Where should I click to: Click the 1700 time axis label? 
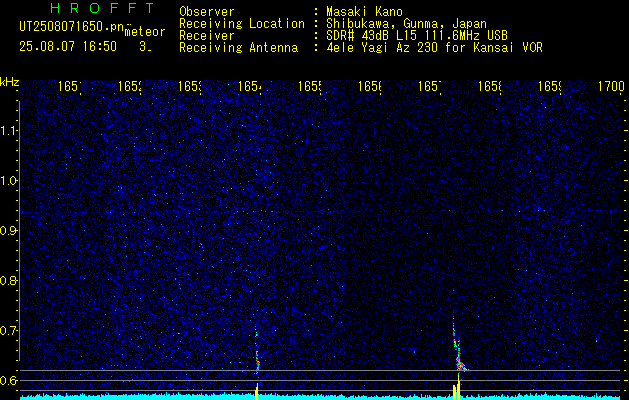click(611, 86)
